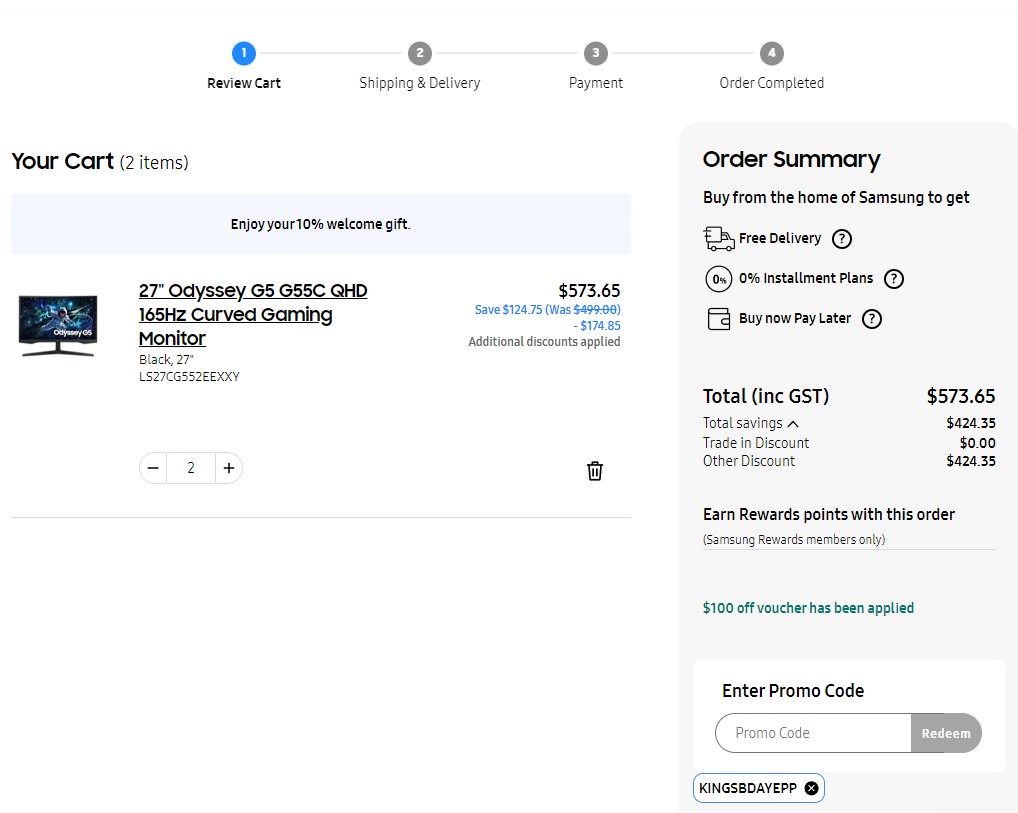This screenshot has height=813, width=1018.
Task: Click the 0% installment badge icon
Action: click(x=718, y=279)
